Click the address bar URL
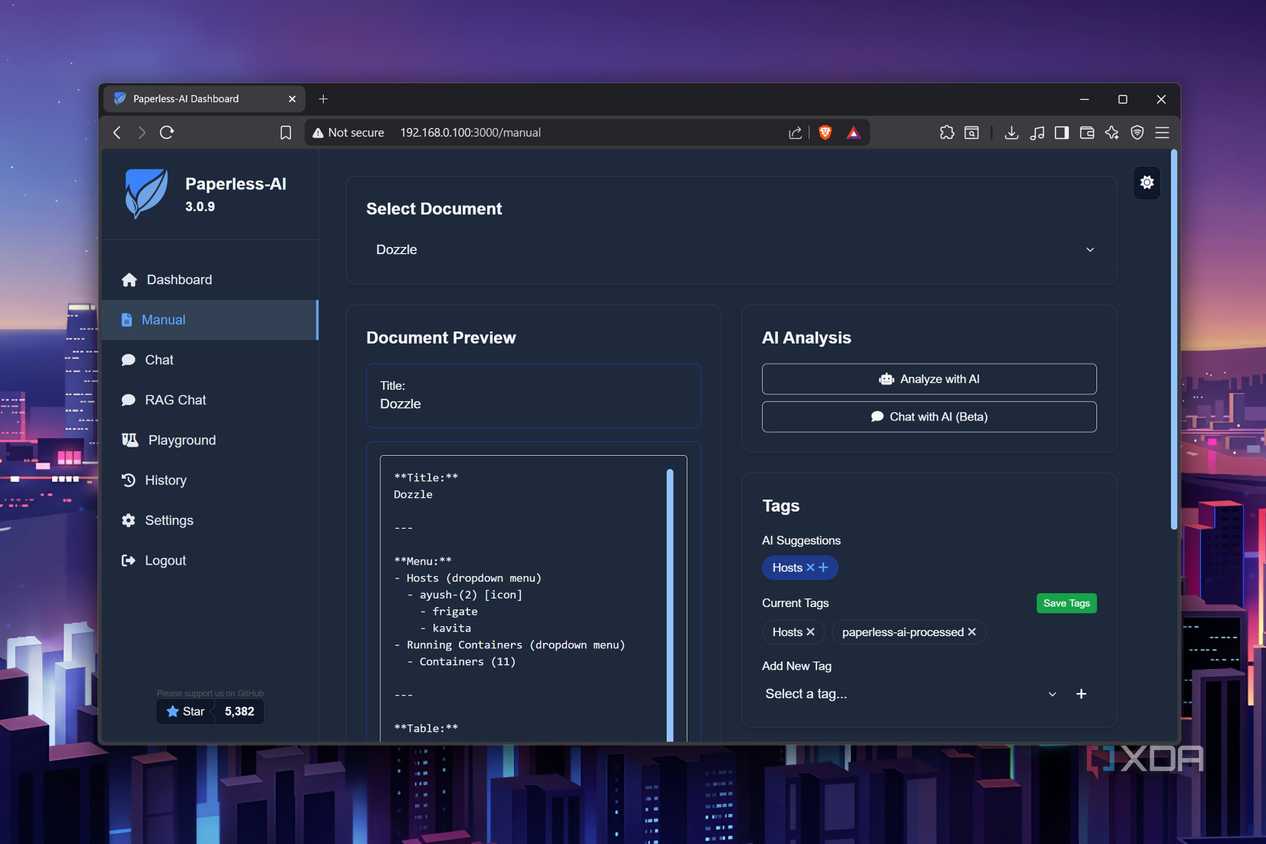This screenshot has width=1266, height=844. 470,132
